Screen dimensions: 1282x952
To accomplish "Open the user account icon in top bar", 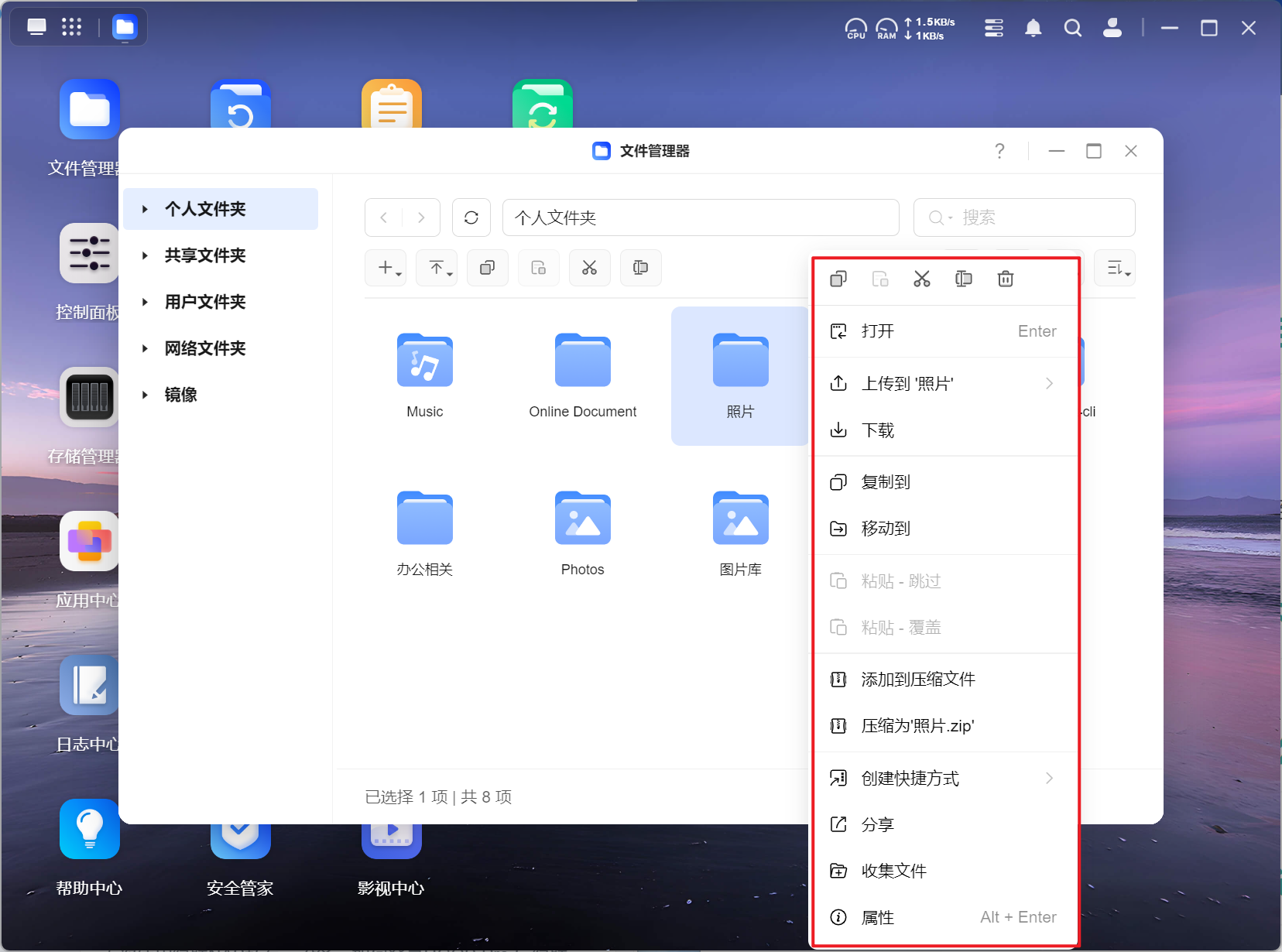I will pyautogui.click(x=1112, y=29).
